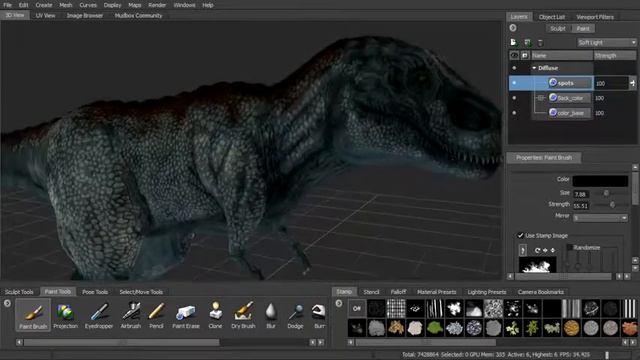Select the Clone tool
This screenshot has width=640, height=360.
216,315
